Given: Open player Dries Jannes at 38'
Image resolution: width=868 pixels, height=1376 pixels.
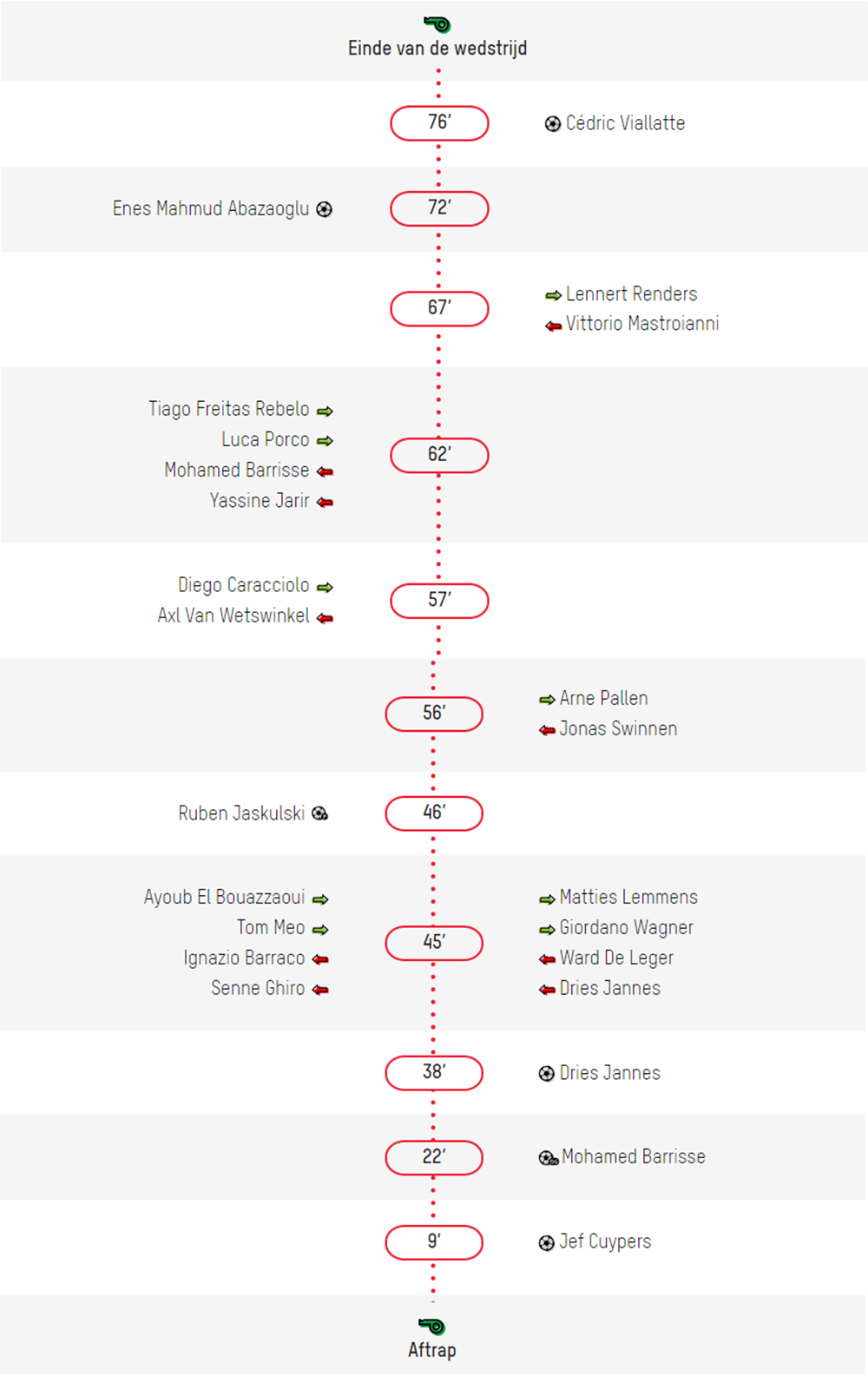Looking at the screenshot, I should 610,1073.
